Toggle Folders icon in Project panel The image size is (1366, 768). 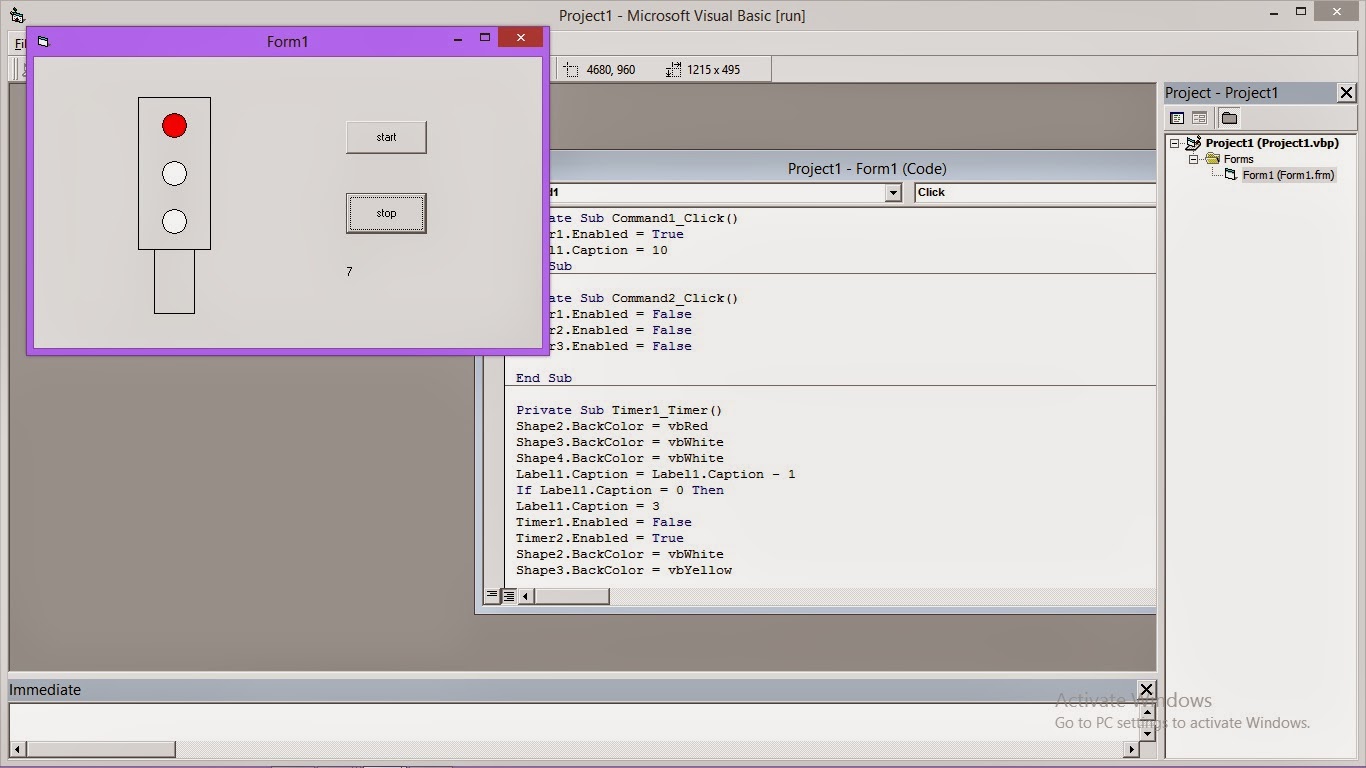tap(1229, 118)
